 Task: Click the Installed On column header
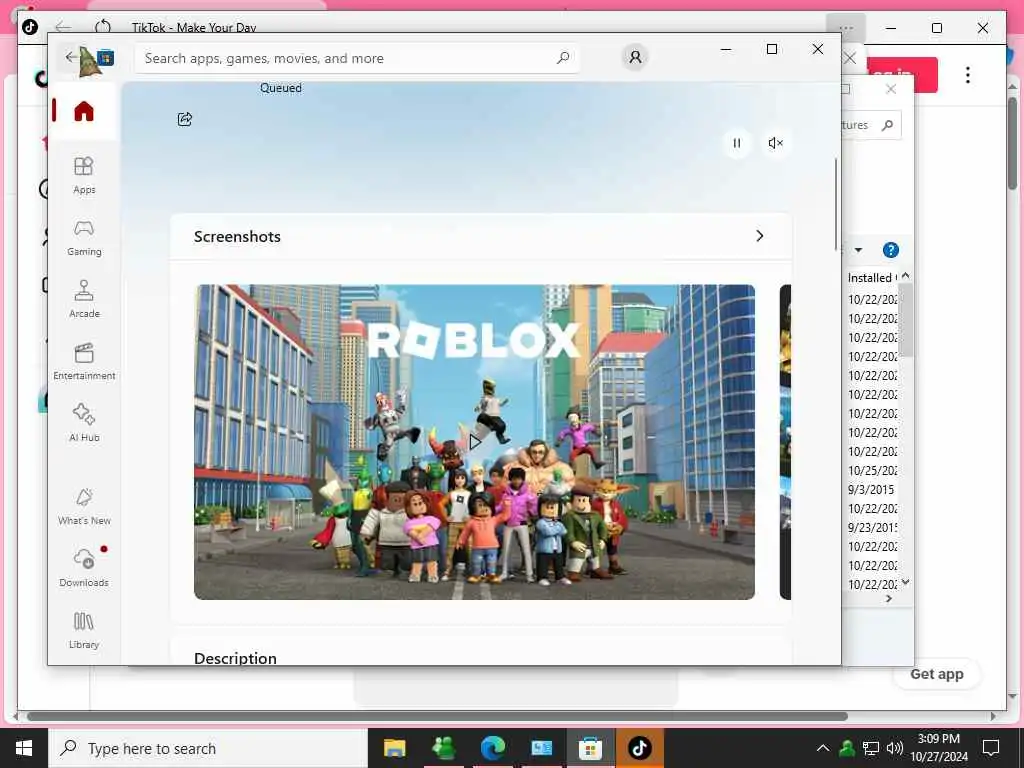click(x=872, y=278)
